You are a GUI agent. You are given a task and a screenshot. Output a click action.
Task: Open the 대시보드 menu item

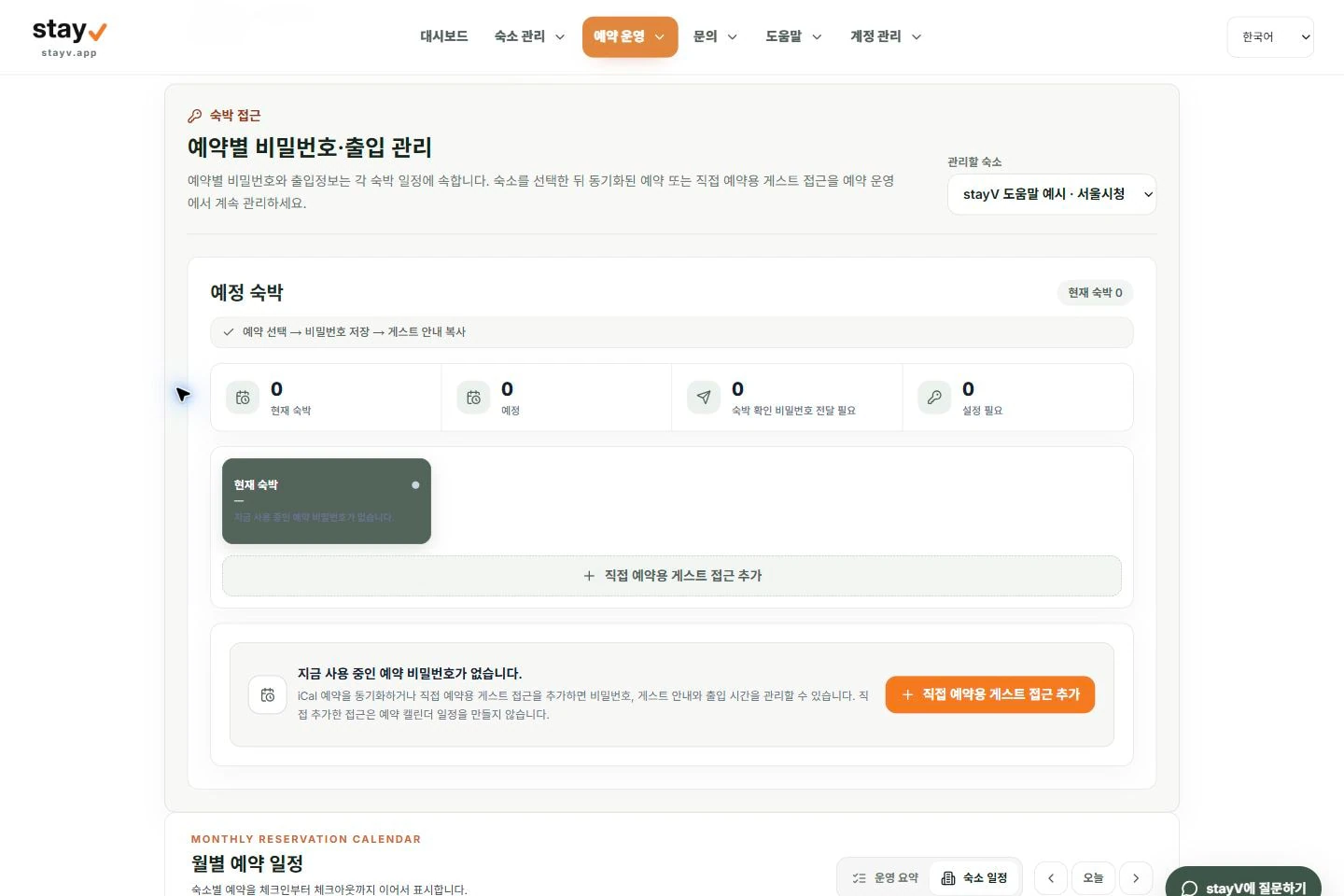444,37
